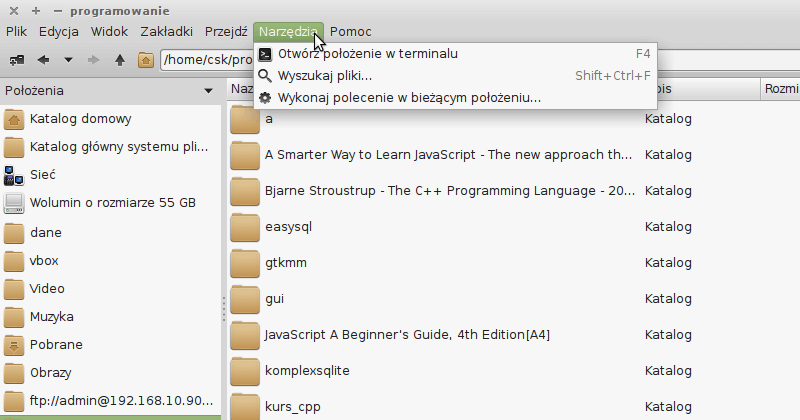This screenshot has height=420, width=800.
Task: Open the Pomoc menu
Action: 351,32
